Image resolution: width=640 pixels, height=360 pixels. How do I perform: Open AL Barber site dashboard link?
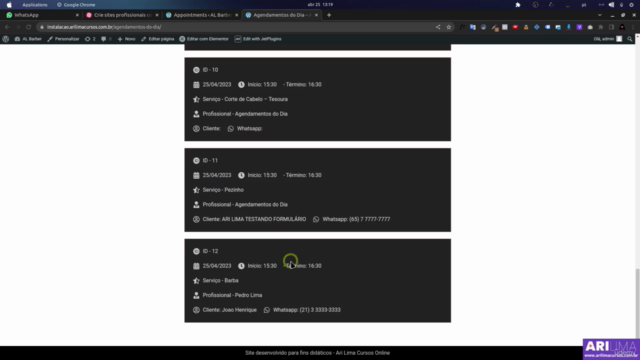[x=28, y=39]
